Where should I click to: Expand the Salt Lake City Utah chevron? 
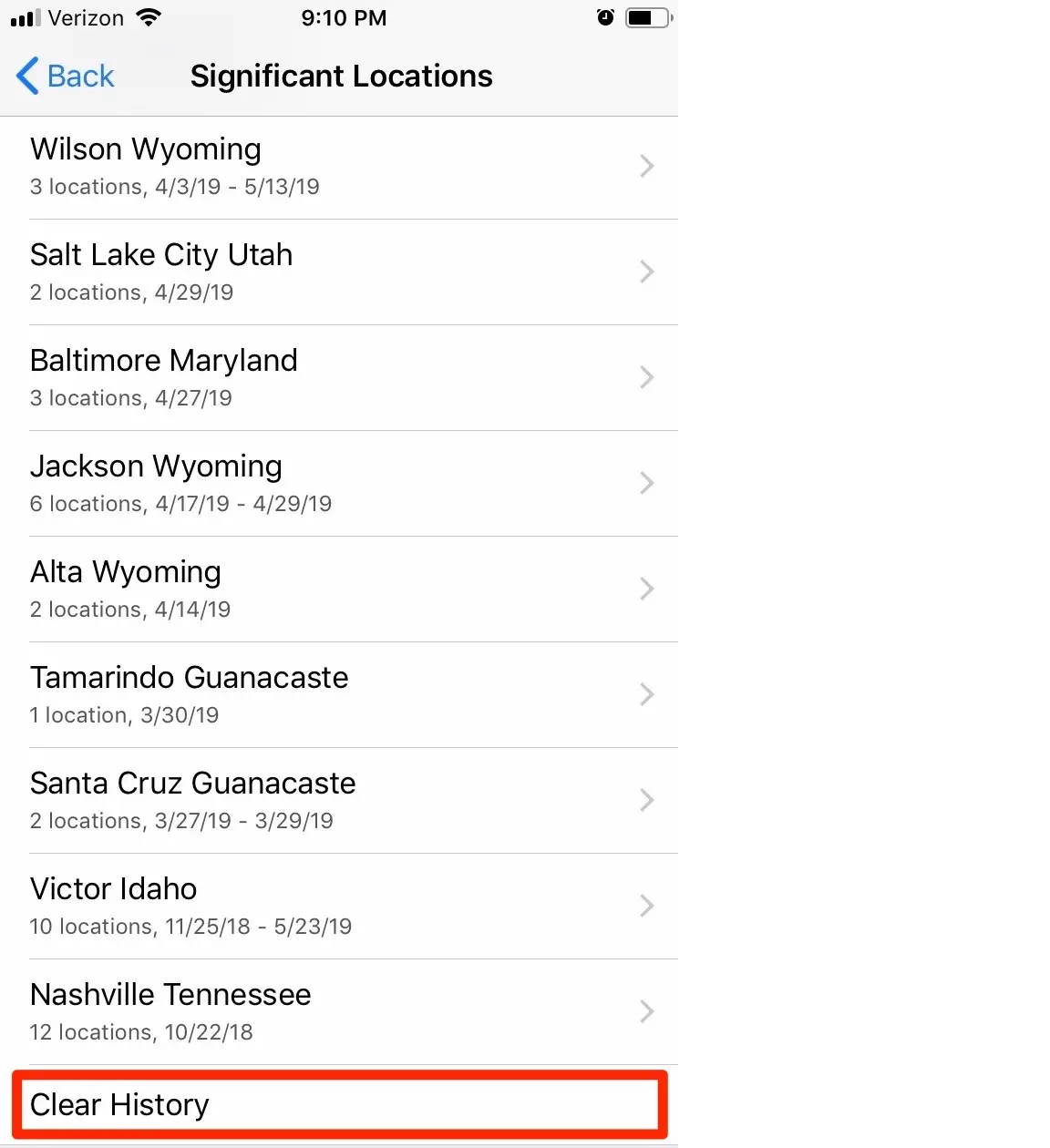tap(646, 272)
